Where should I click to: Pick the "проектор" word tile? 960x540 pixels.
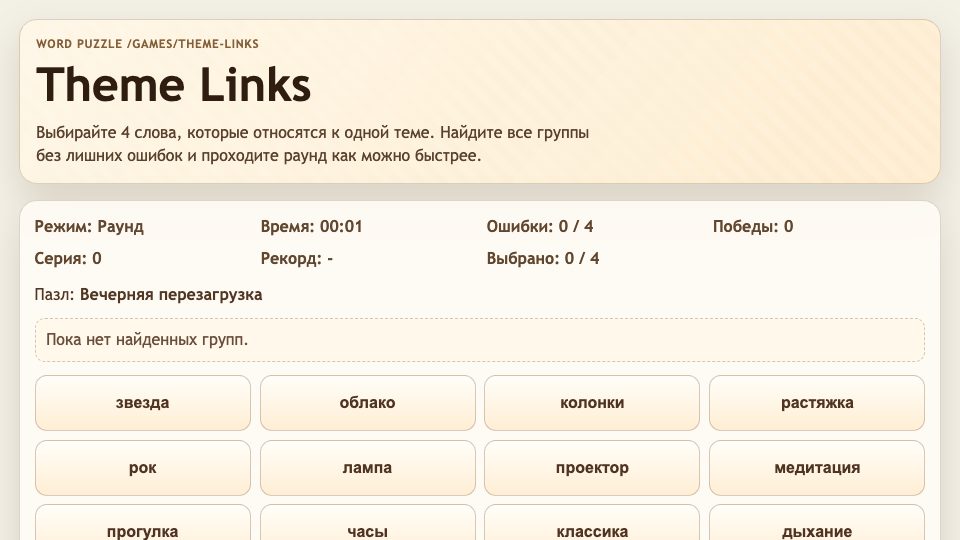tap(592, 468)
